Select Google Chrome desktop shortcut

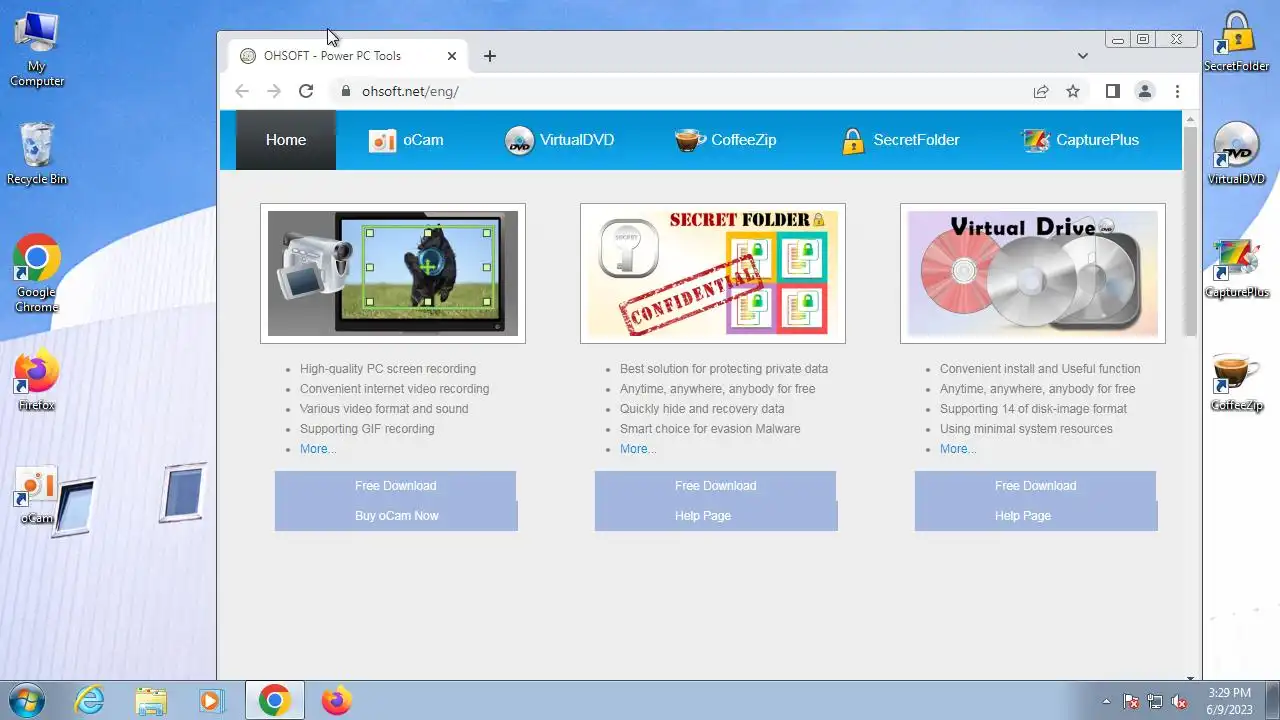(37, 274)
